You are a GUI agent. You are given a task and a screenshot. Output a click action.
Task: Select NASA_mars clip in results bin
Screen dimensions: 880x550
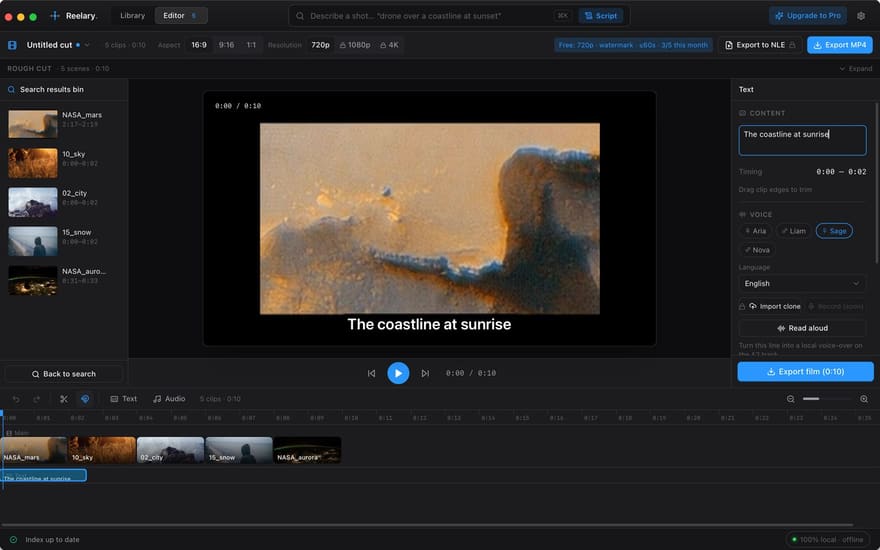tap(63, 123)
